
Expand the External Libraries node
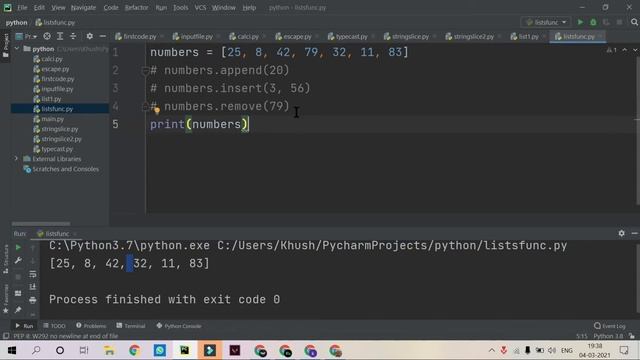17,158
